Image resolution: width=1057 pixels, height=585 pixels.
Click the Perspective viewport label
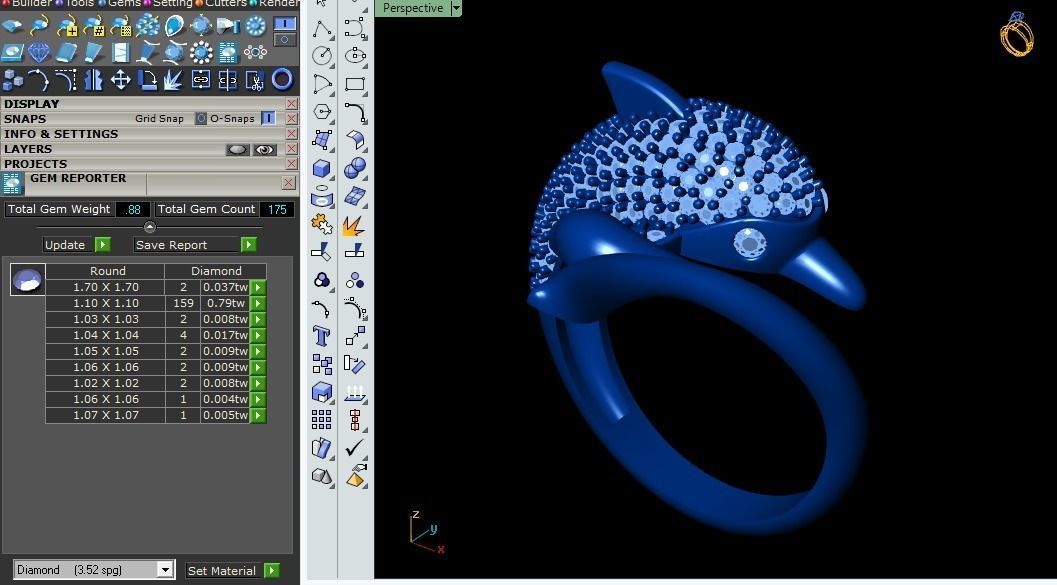(x=413, y=8)
